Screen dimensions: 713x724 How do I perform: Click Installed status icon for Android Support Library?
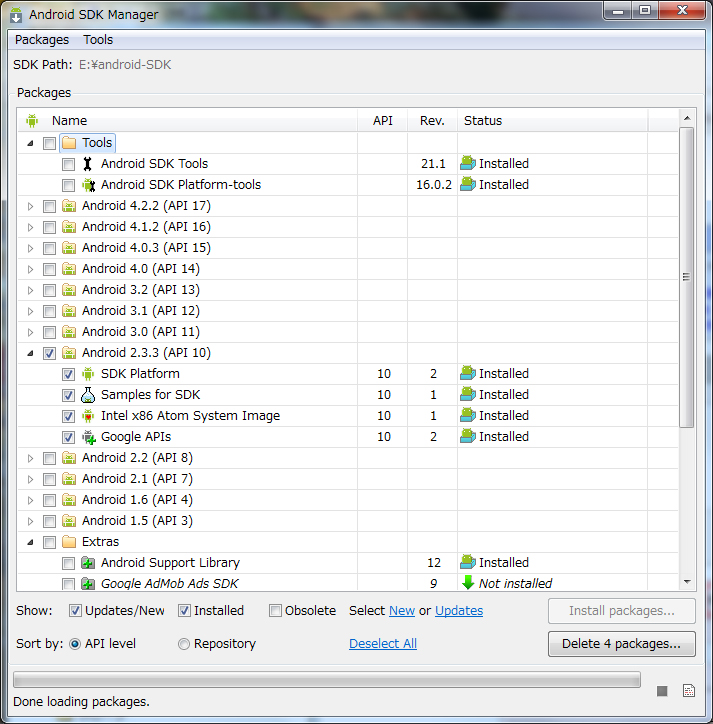tap(468, 562)
